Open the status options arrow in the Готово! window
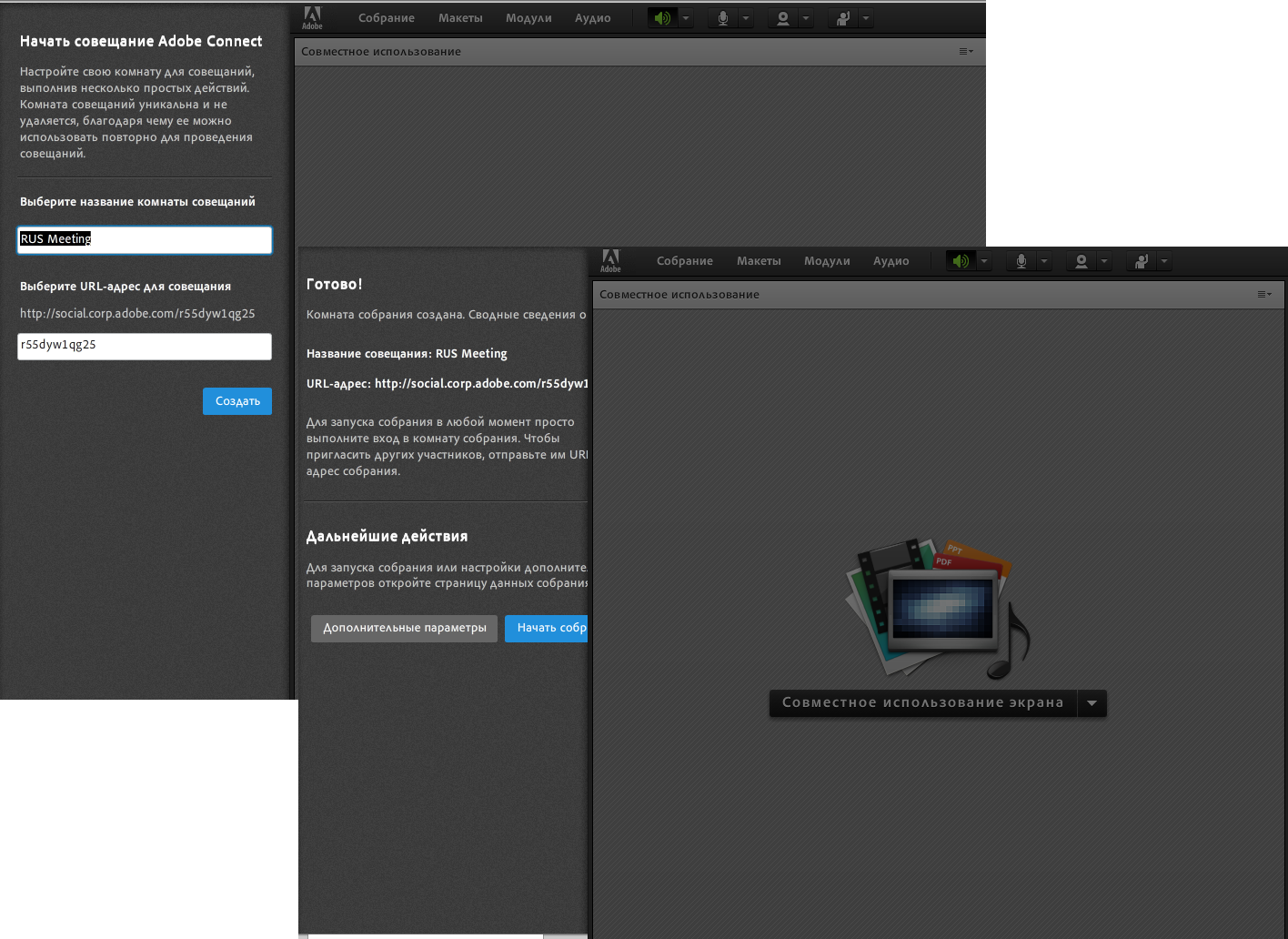The height and width of the screenshot is (939, 1288). (1164, 261)
